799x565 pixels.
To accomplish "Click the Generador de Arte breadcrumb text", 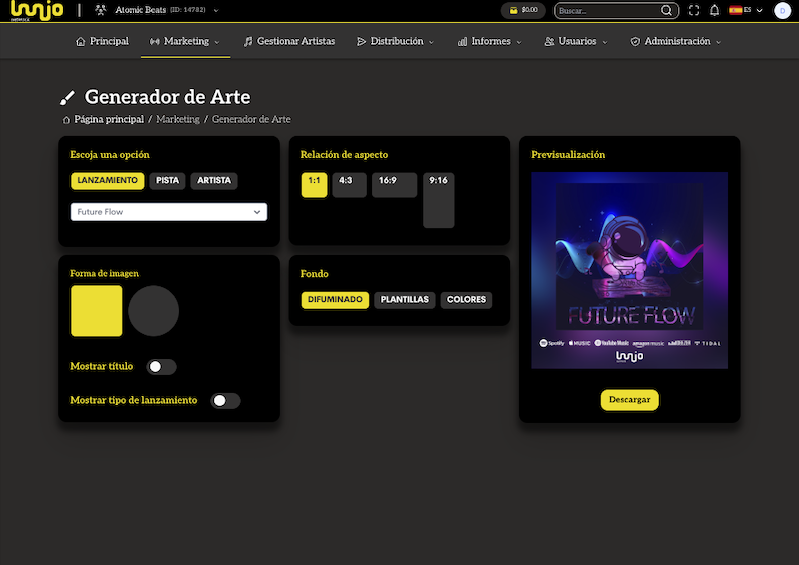I will [251, 119].
